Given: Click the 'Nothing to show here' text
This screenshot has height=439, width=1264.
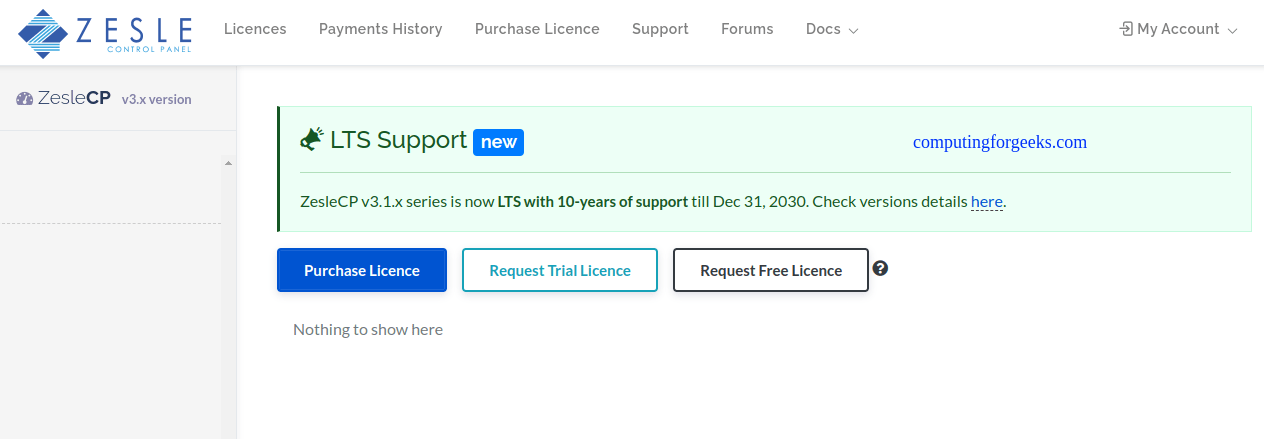Looking at the screenshot, I should [368, 329].
